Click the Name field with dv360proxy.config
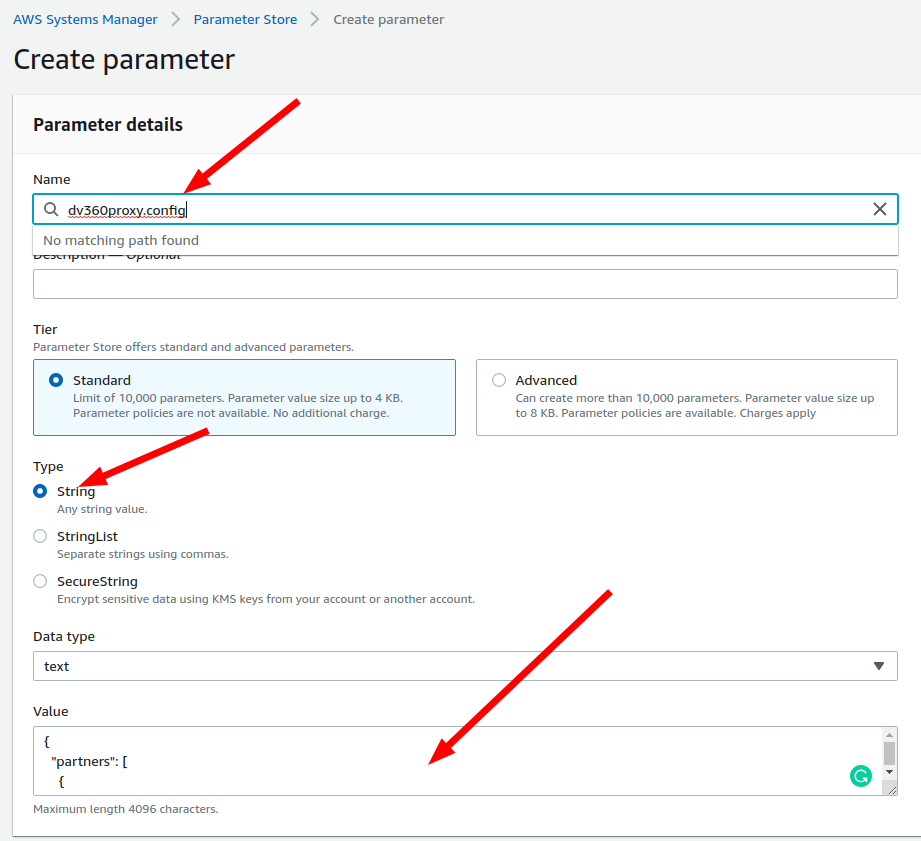Image resolution: width=921 pixels, height=841 pixels. tap(465, 209)
